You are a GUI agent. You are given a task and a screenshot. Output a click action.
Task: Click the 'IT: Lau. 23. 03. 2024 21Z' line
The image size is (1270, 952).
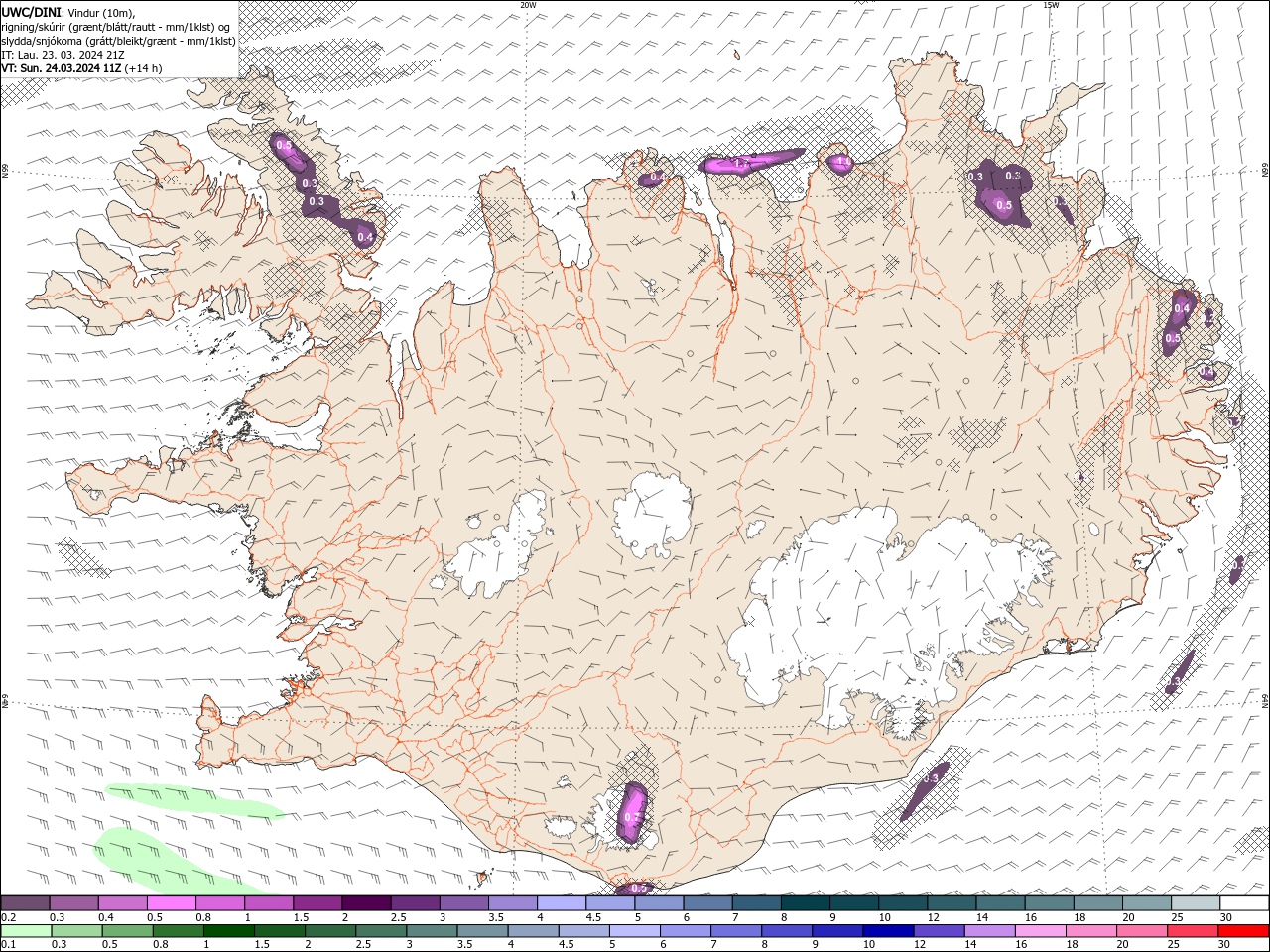[64, 55]
